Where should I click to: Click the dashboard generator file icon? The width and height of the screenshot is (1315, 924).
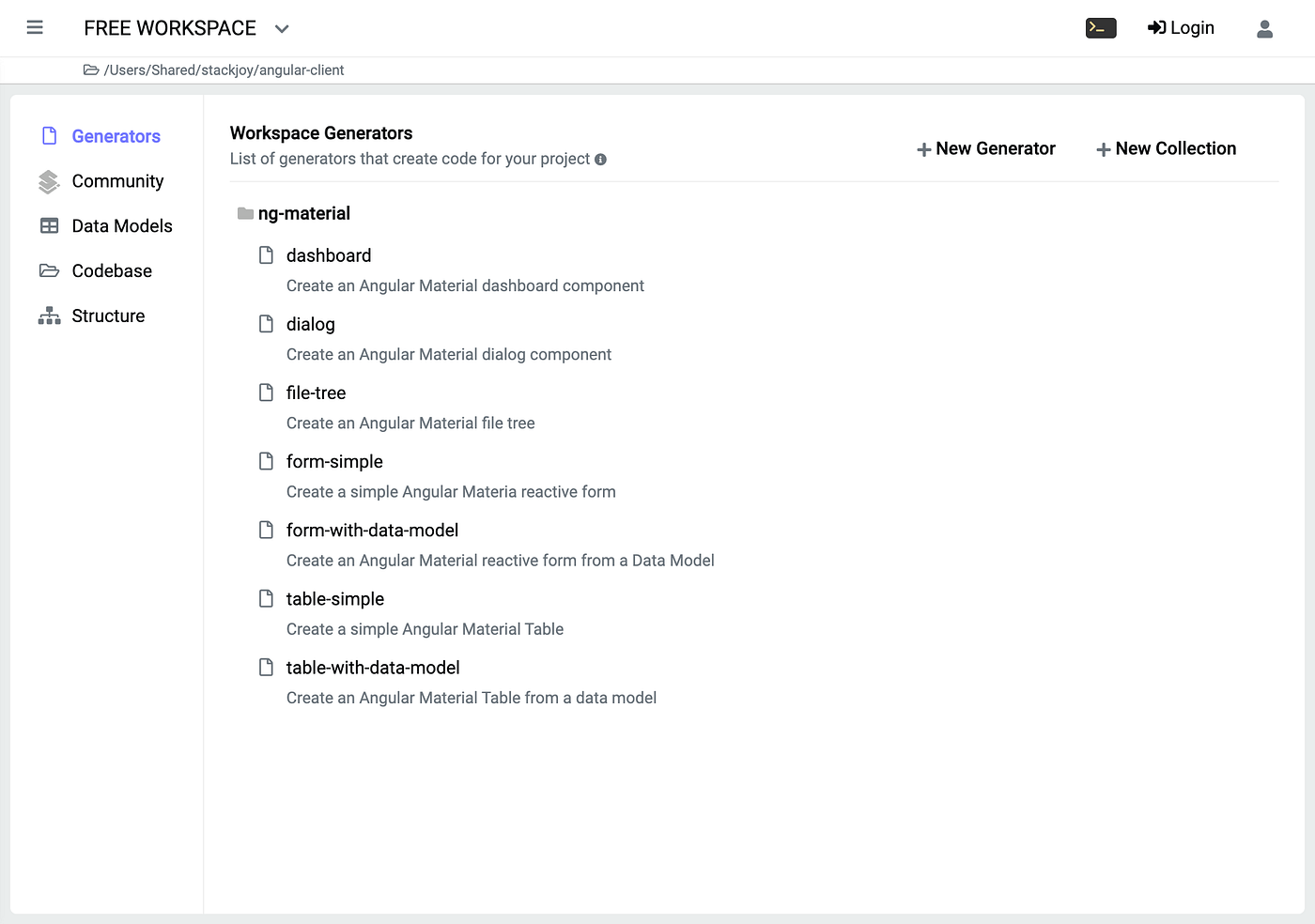click(x=267, y=255)
